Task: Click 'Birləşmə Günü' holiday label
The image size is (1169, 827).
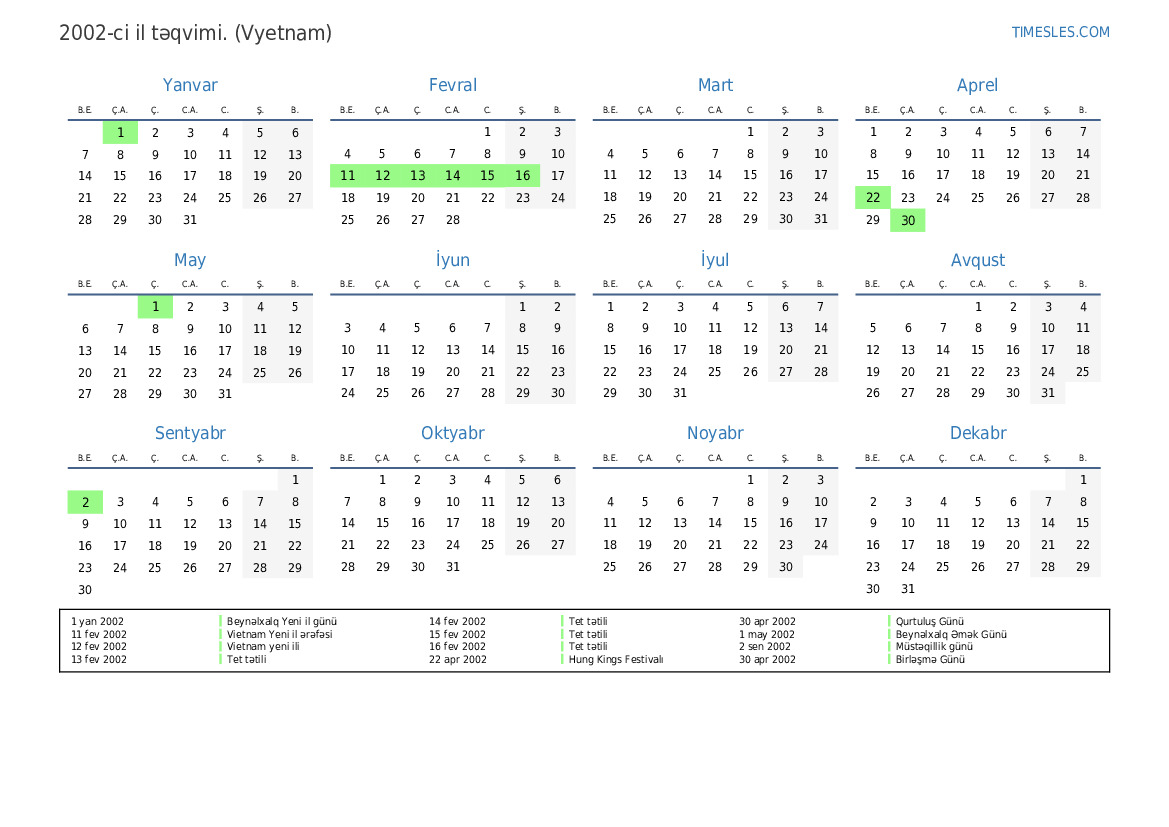Action: click(930, 659)
